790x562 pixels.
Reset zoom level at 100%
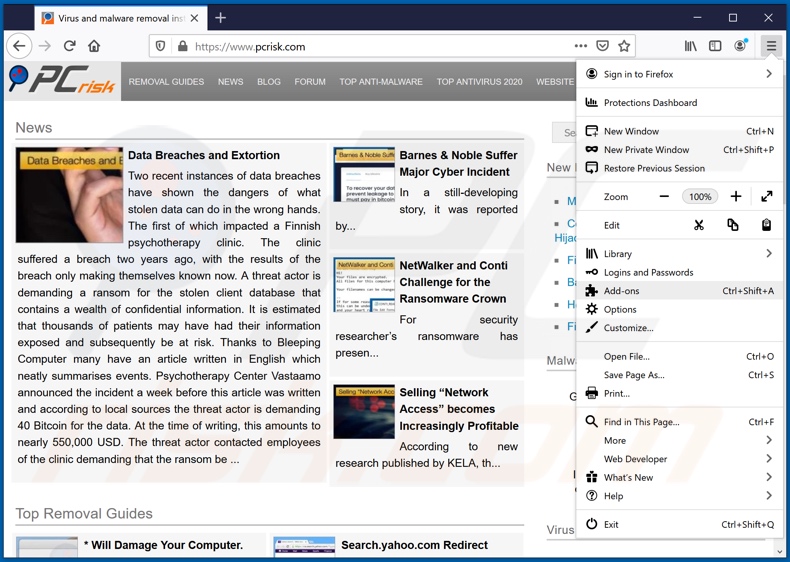click(x=700, y=197)
